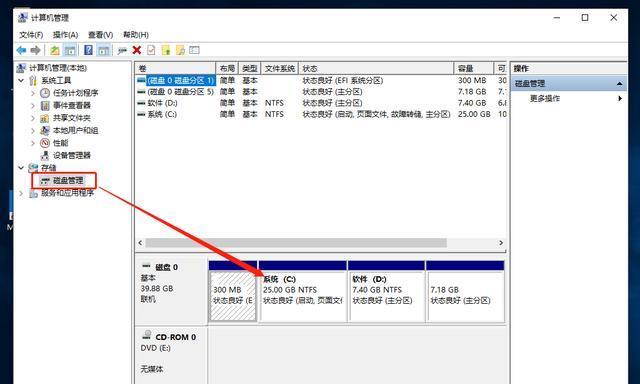Click the gray Forward arrow in toolbar
Viewport: 640px width, 384px height.
36,50
